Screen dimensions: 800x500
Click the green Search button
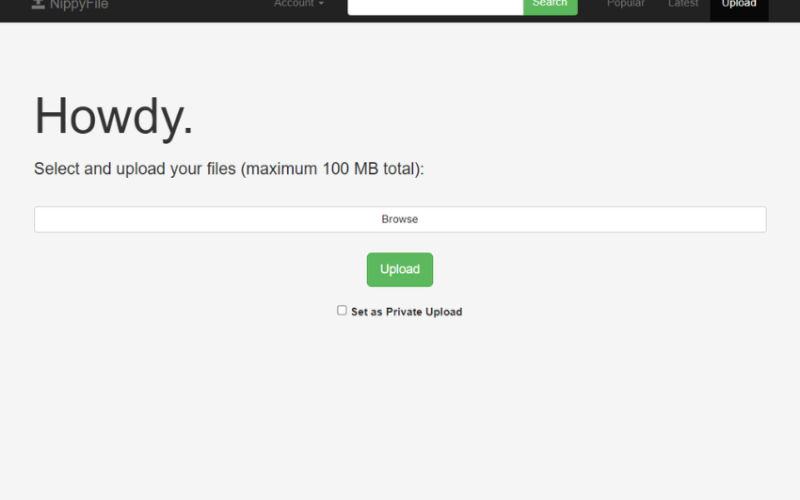coord(550,6)
